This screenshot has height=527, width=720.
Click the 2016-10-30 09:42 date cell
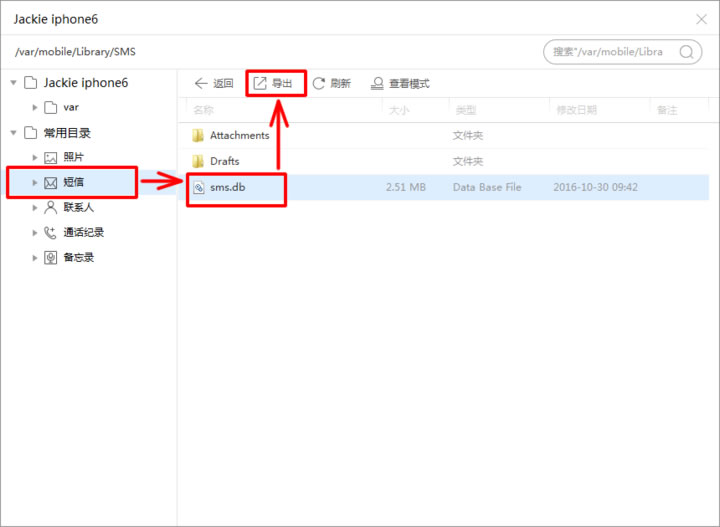[595, 187]
